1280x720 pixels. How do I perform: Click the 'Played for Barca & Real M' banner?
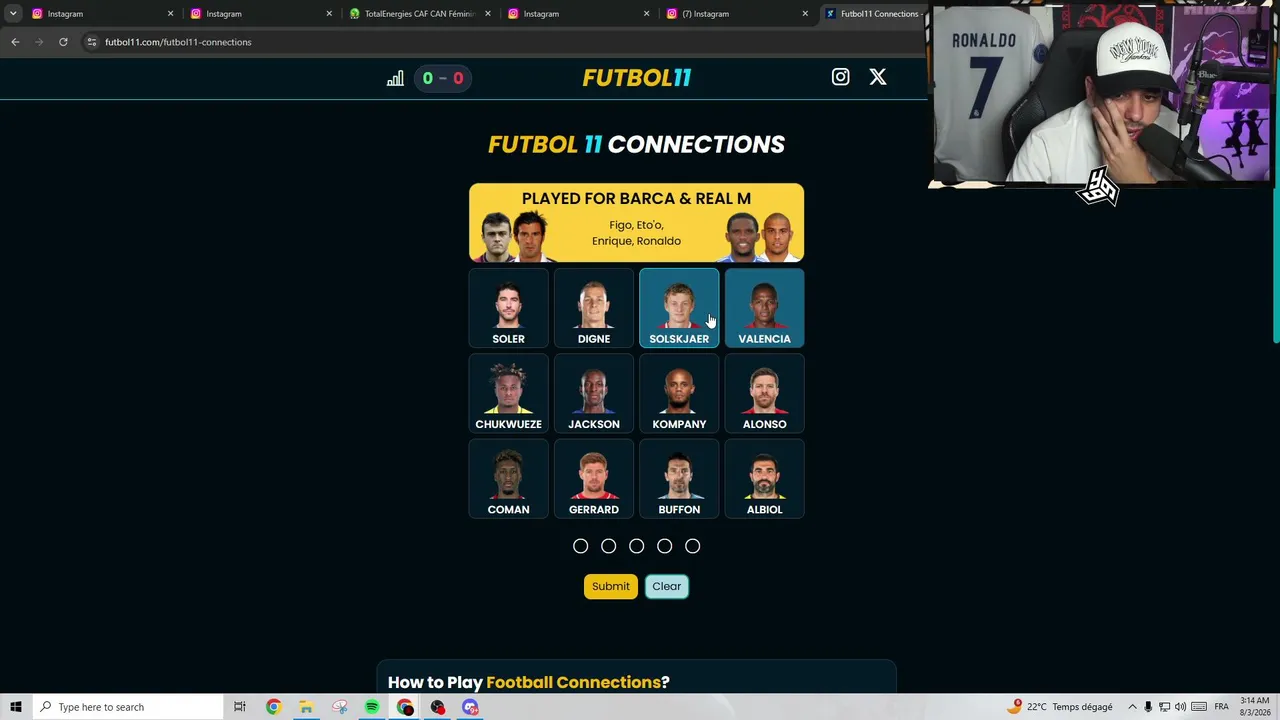636,222
